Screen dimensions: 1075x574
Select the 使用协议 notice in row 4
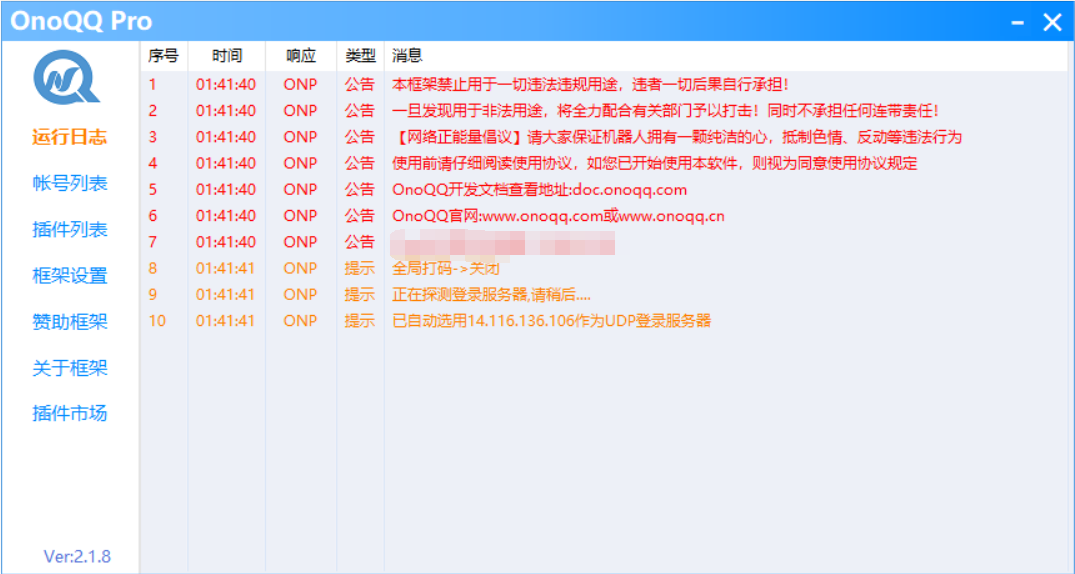pyautogui.click(x=654, y=163)
